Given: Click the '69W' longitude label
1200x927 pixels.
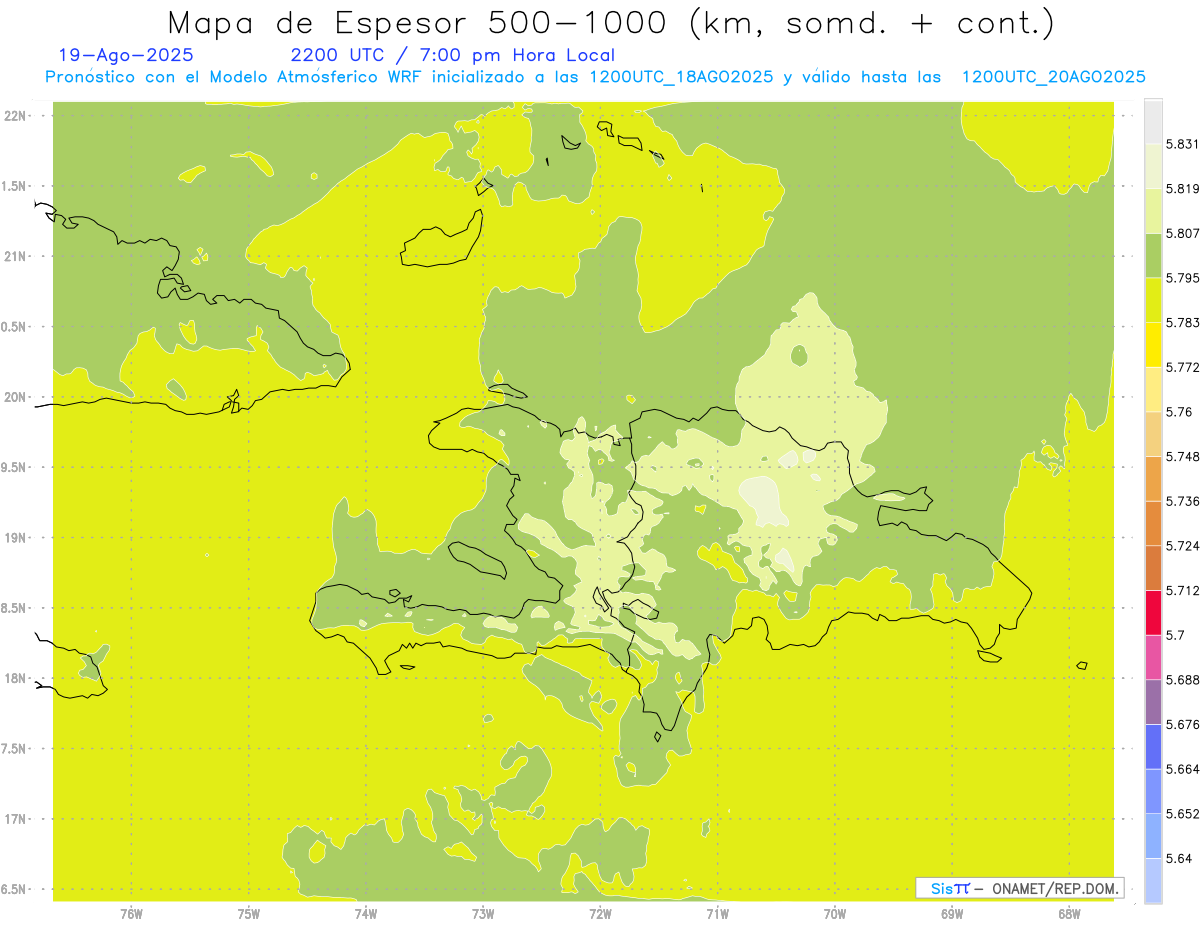Looking at the screenshot, I should (x=952, y=914).
